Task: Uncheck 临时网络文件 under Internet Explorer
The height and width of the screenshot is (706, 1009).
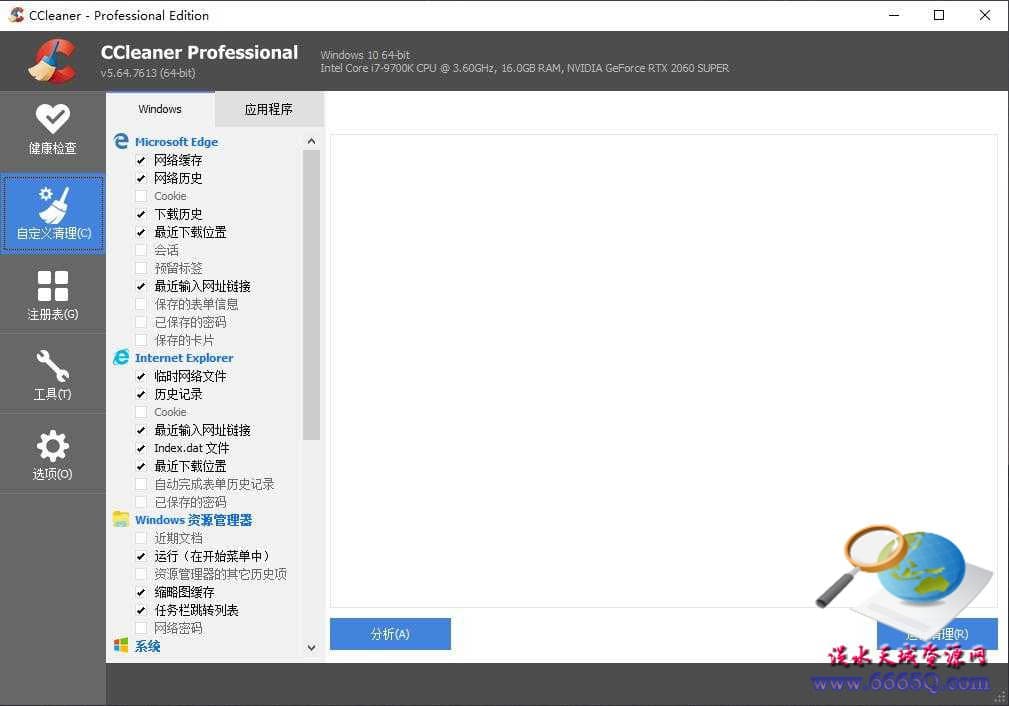Action: click(141, 376)
